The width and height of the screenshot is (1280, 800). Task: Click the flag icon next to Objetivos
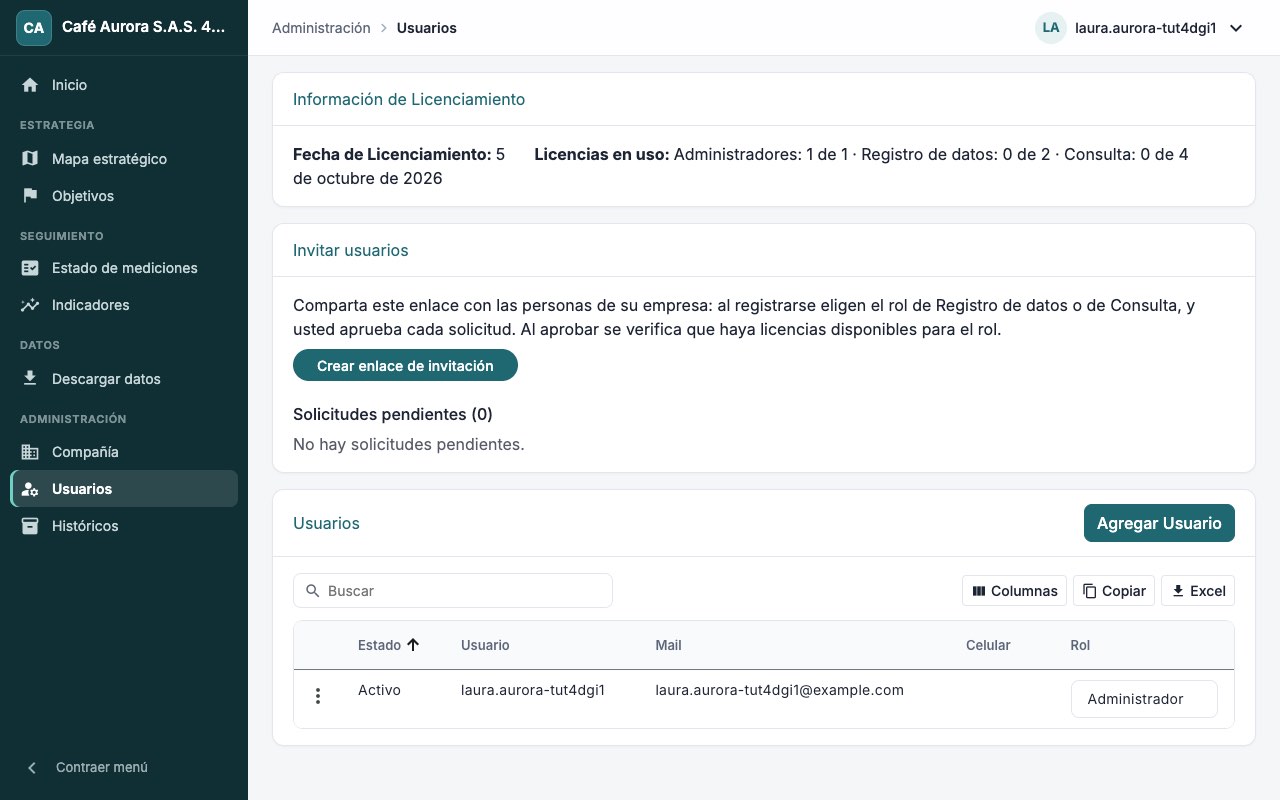tap(30, 196)
